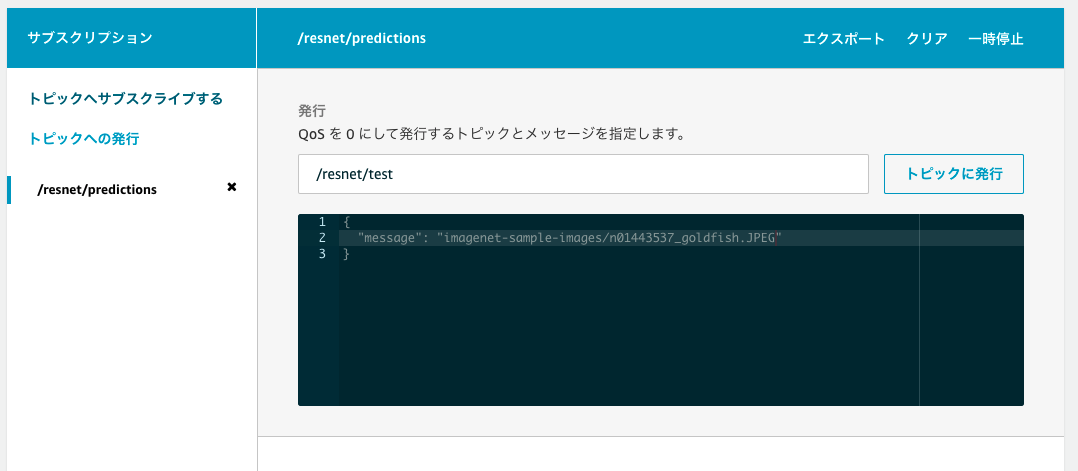Remove the /resnet/predictions subscription with the x icon
This screenshot has width=1078, height=471.
click(x=232, y=187)
